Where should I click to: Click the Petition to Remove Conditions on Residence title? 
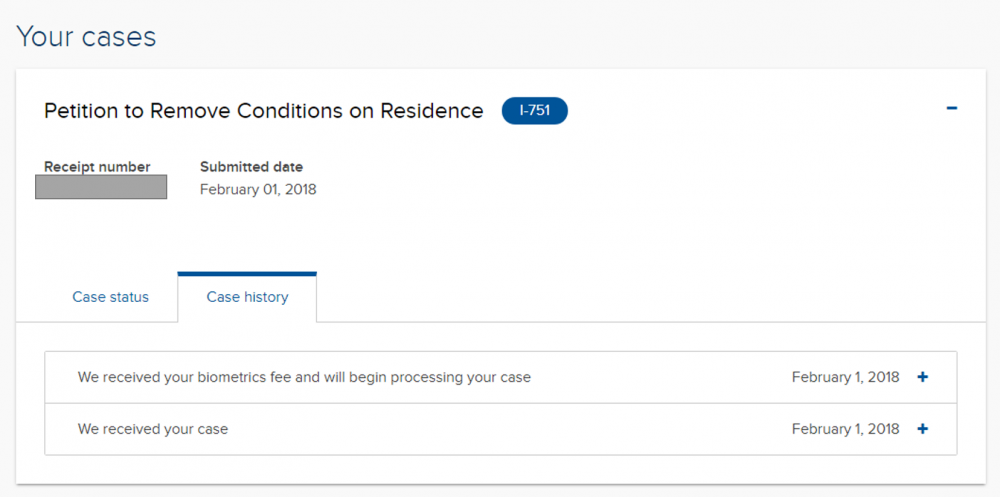(263, 111)
